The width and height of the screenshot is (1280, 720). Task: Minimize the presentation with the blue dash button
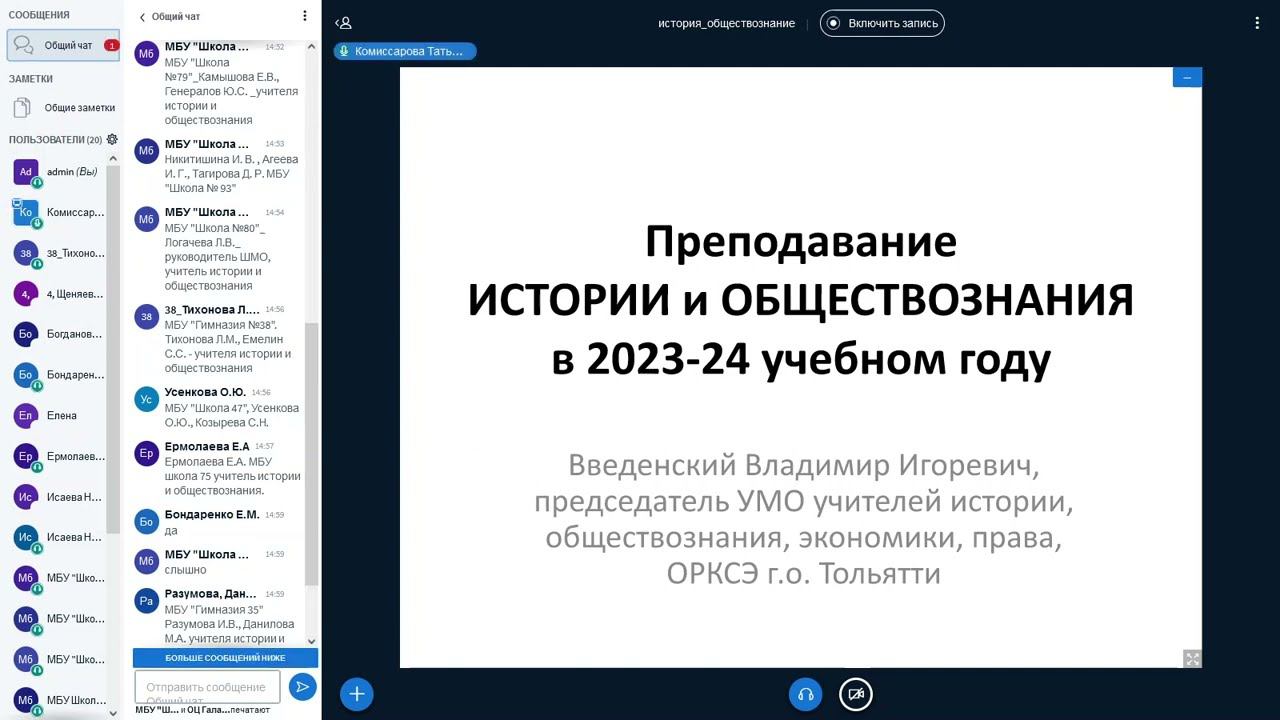coord(1187,77)
